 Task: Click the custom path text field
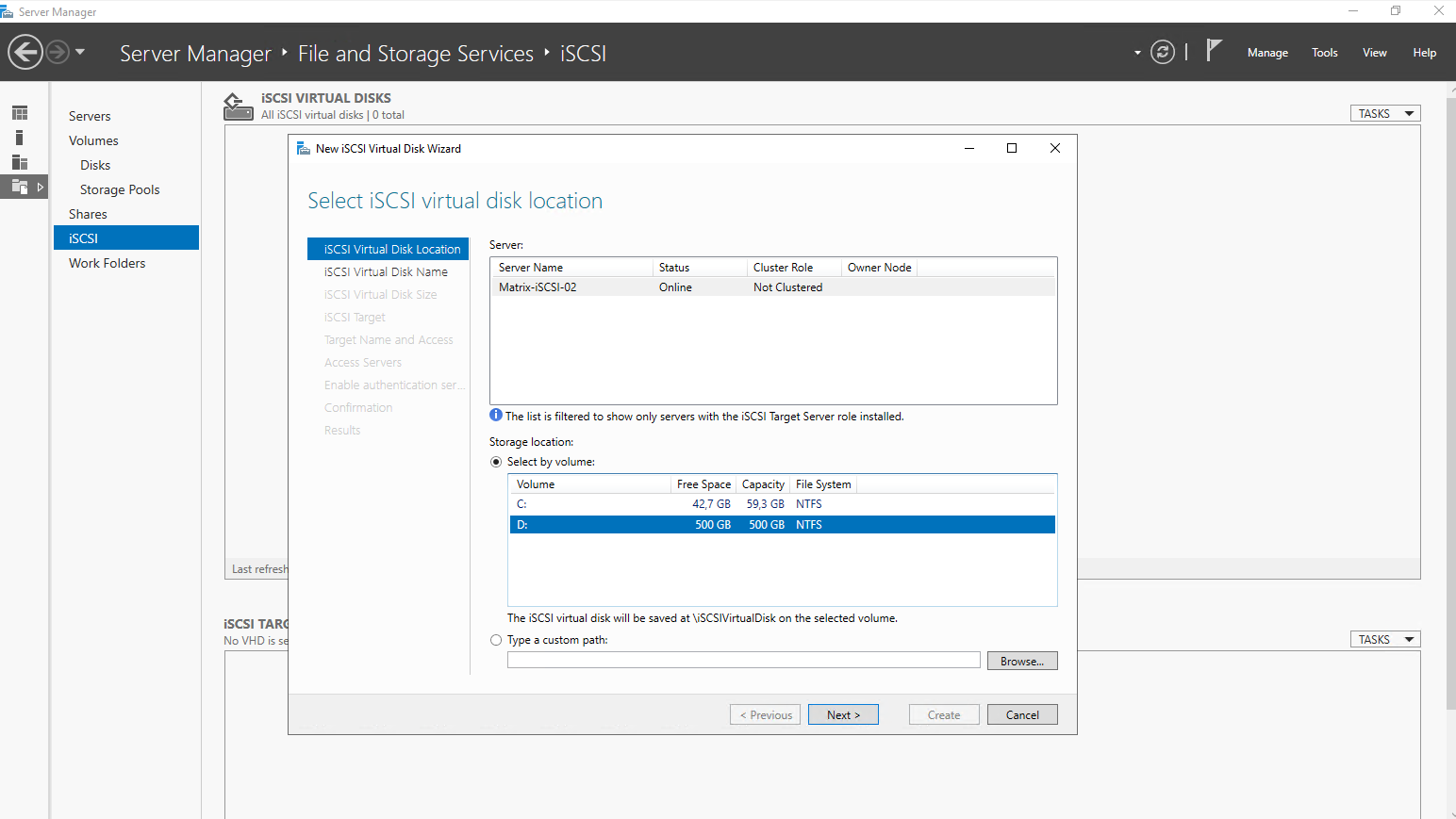tap(743, 661)
